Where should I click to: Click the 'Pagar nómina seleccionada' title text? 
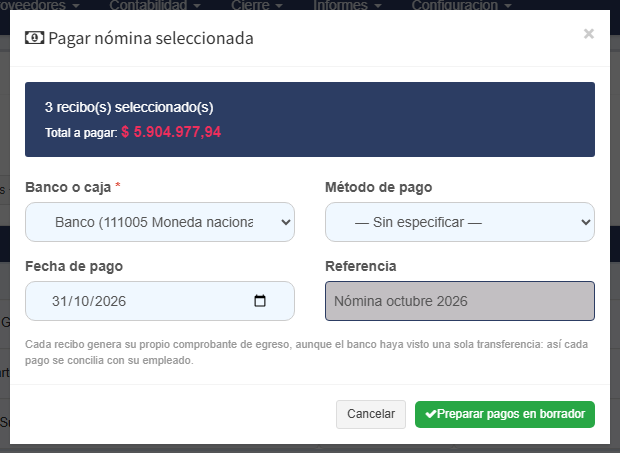pos(151,38)
